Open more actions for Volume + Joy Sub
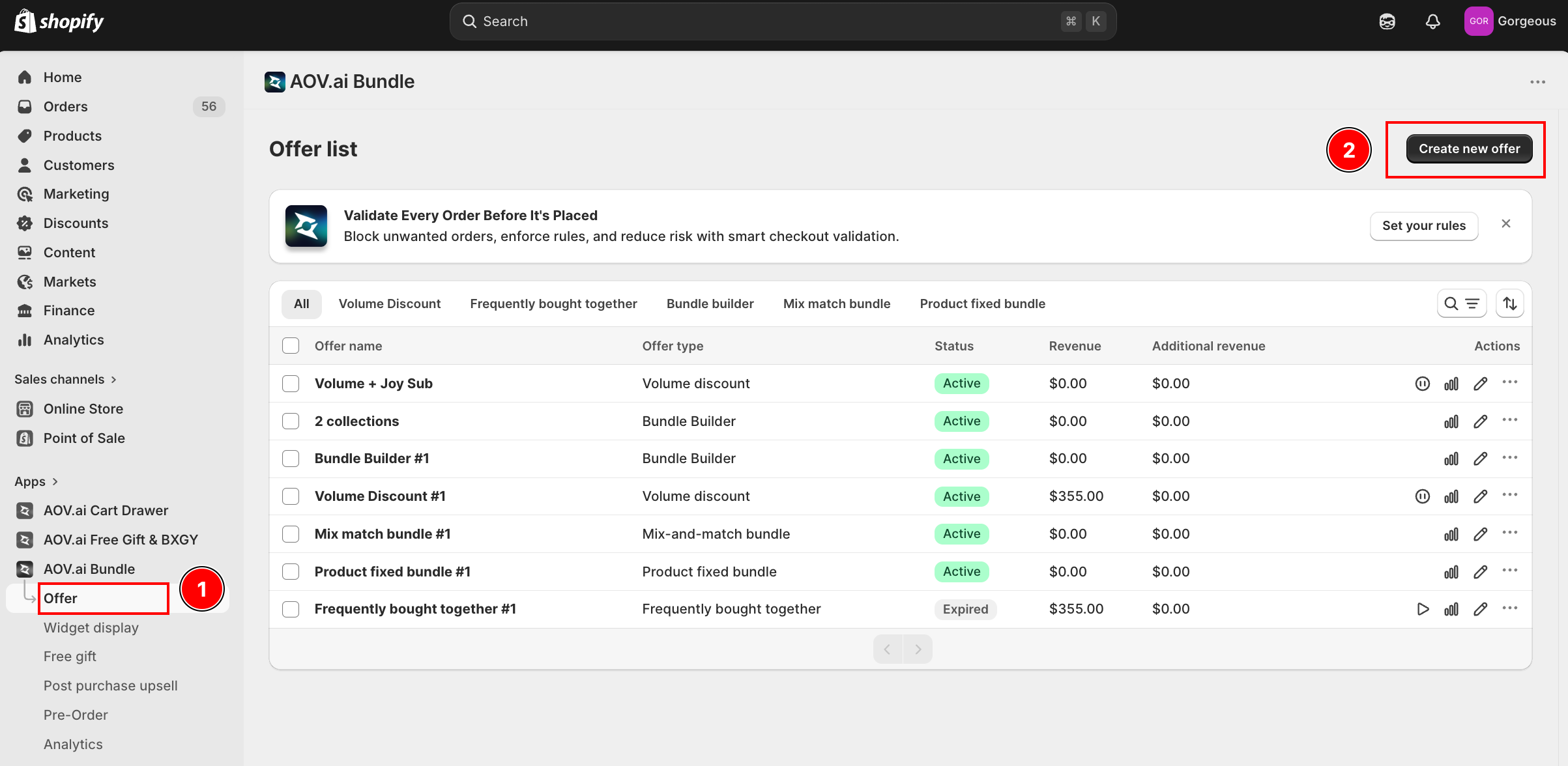Screen dimensions: 1568x766 coord(1510,382)
